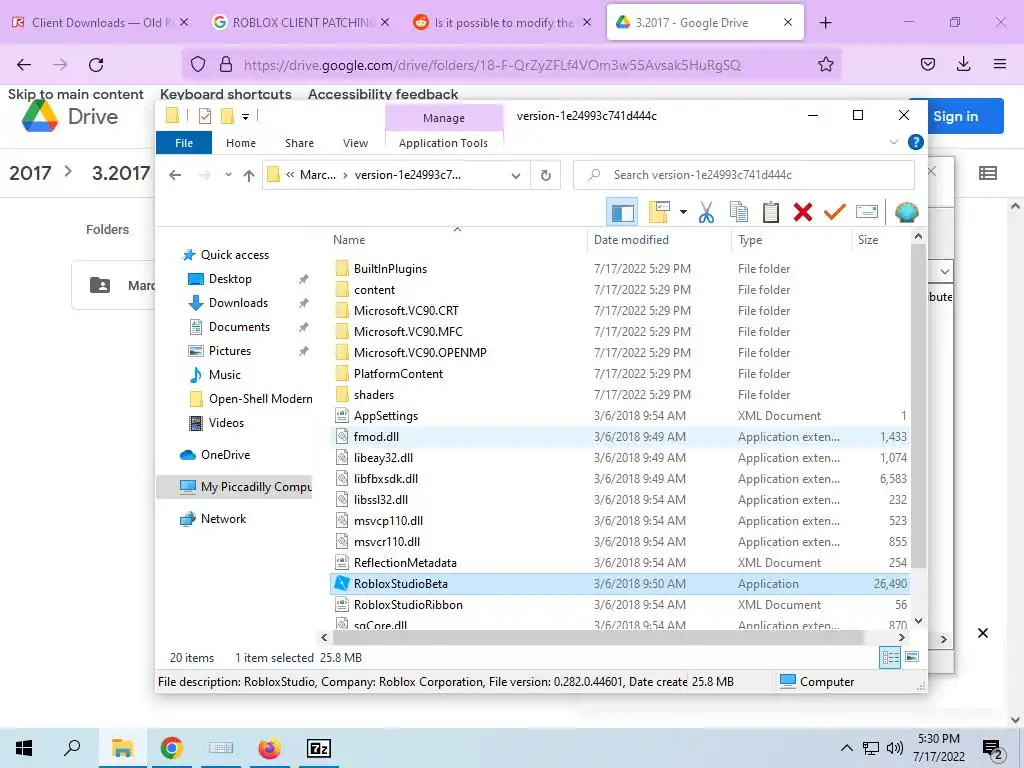The width and height of the screenshot is (1024, 768).
Task: Select the shaders folder
Action: pyautogui.click(x=374, y=394)
